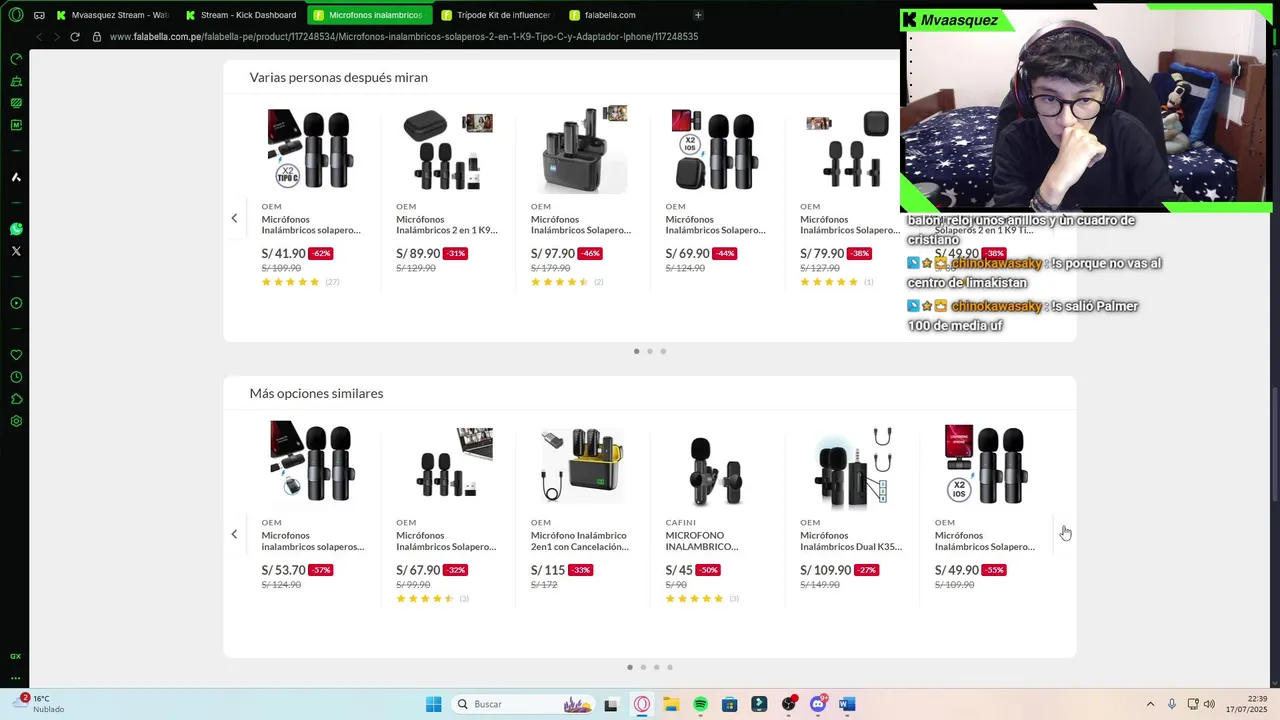Open the weather widget showing 16°C Nublado
This screenshot has height=720, width=1280.
(41, 704)
